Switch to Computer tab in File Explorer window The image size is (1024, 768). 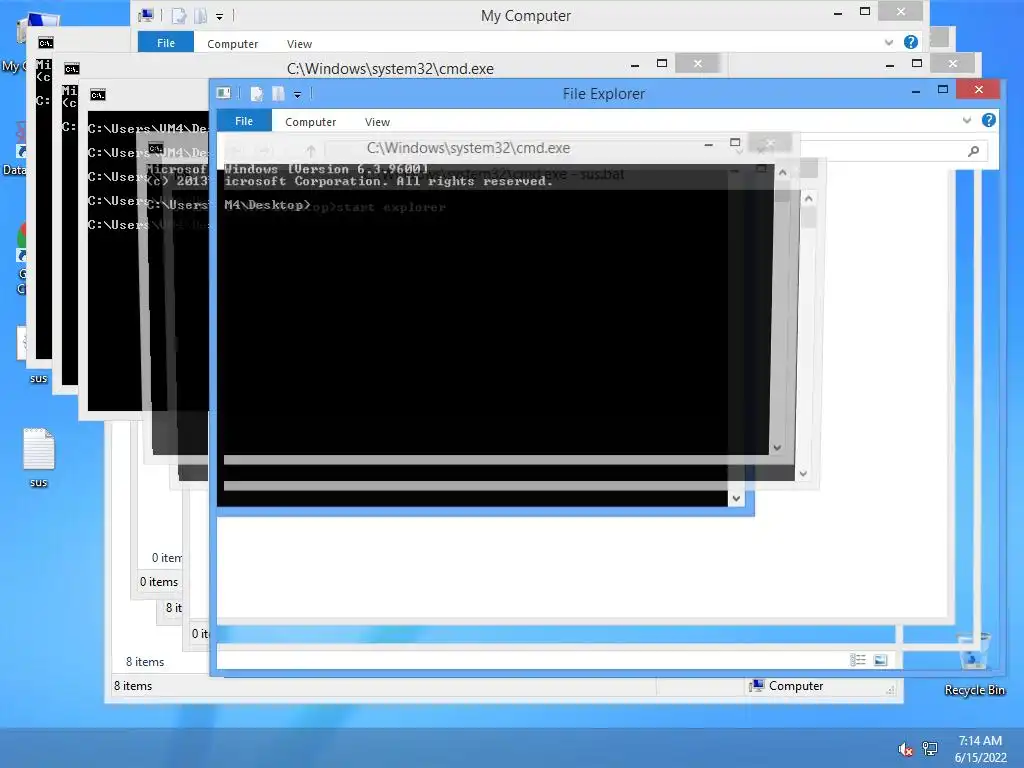click(x=310, y=122)
